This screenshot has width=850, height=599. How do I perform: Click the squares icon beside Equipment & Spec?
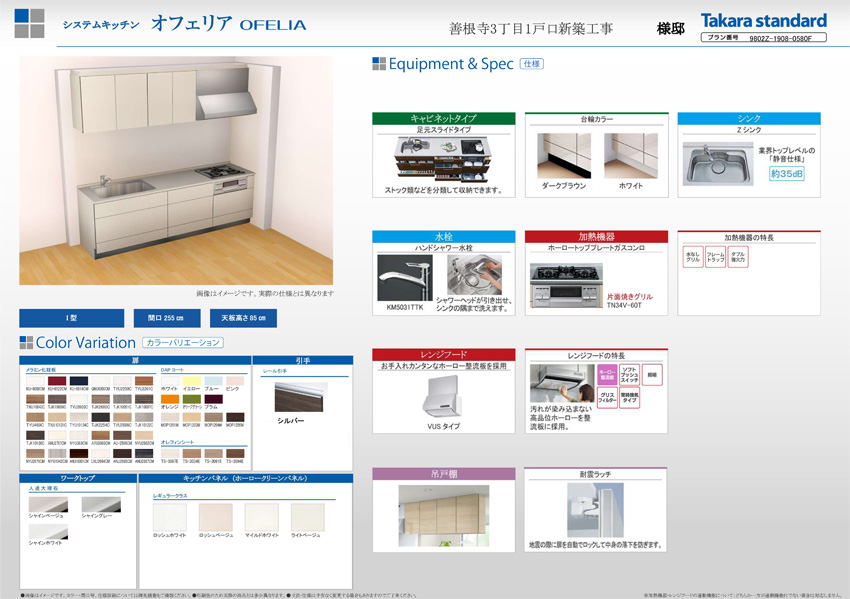[x=379, y=64]
